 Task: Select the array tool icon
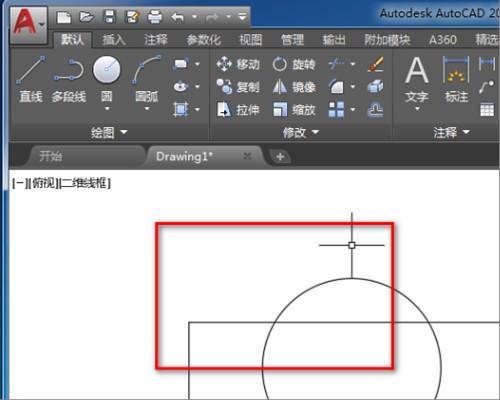336,109
